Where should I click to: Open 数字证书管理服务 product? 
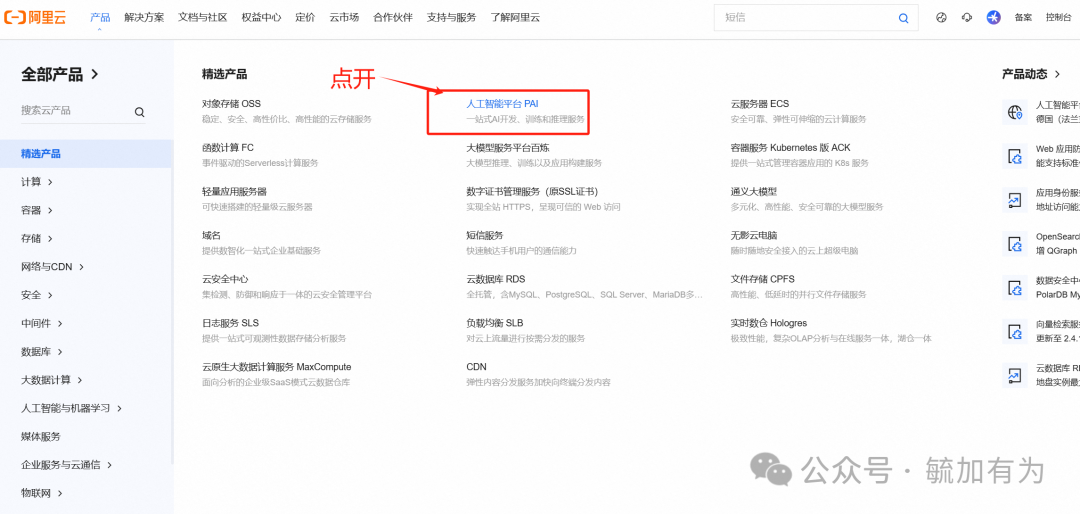click(x=532, y=192)
